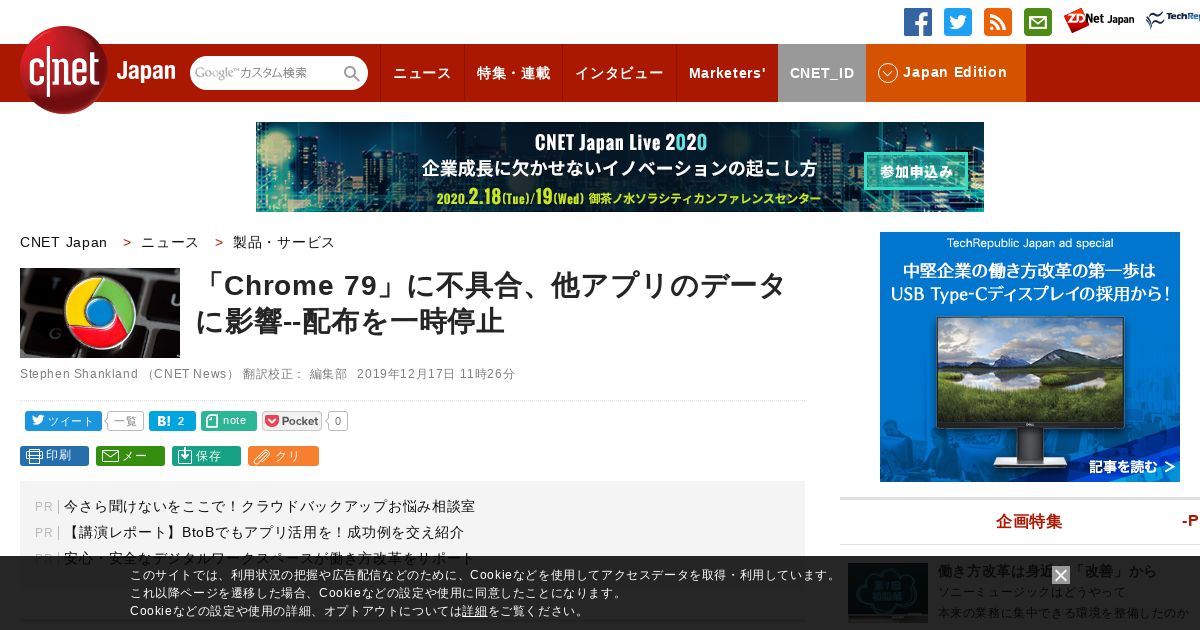Click author text Stephen Shankland (CNET News)

click(127, 374)
